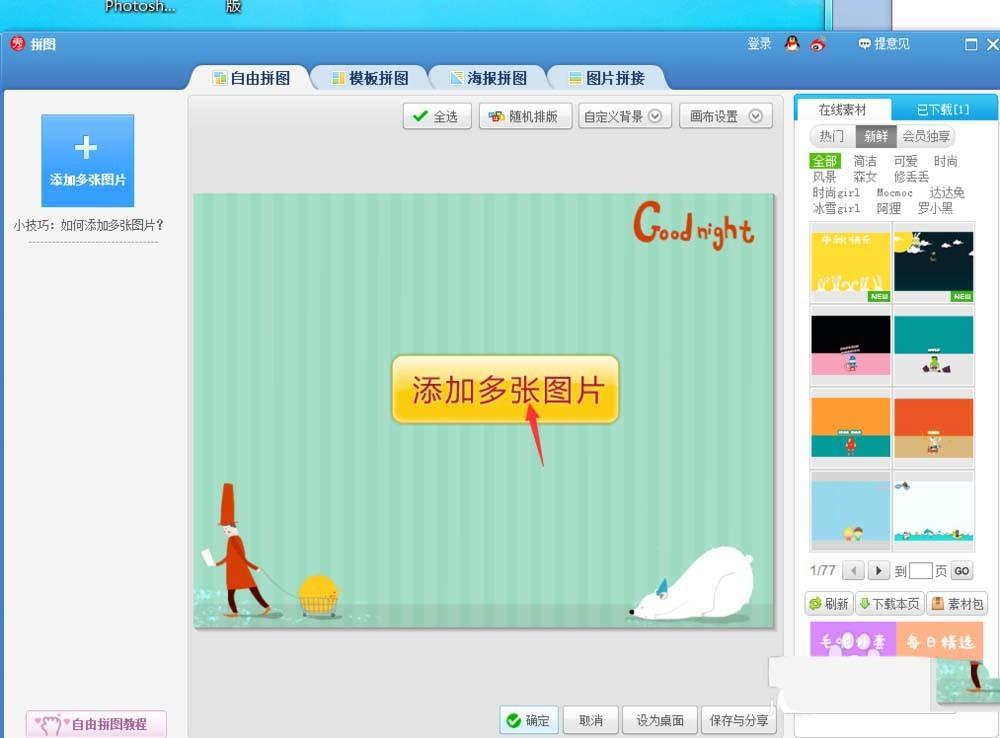Open the 素材包 material package icon

pos(937,603)
